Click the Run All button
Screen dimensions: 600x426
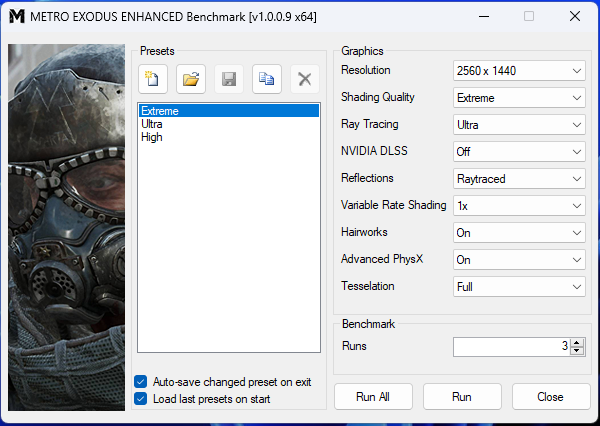point(373,397)
